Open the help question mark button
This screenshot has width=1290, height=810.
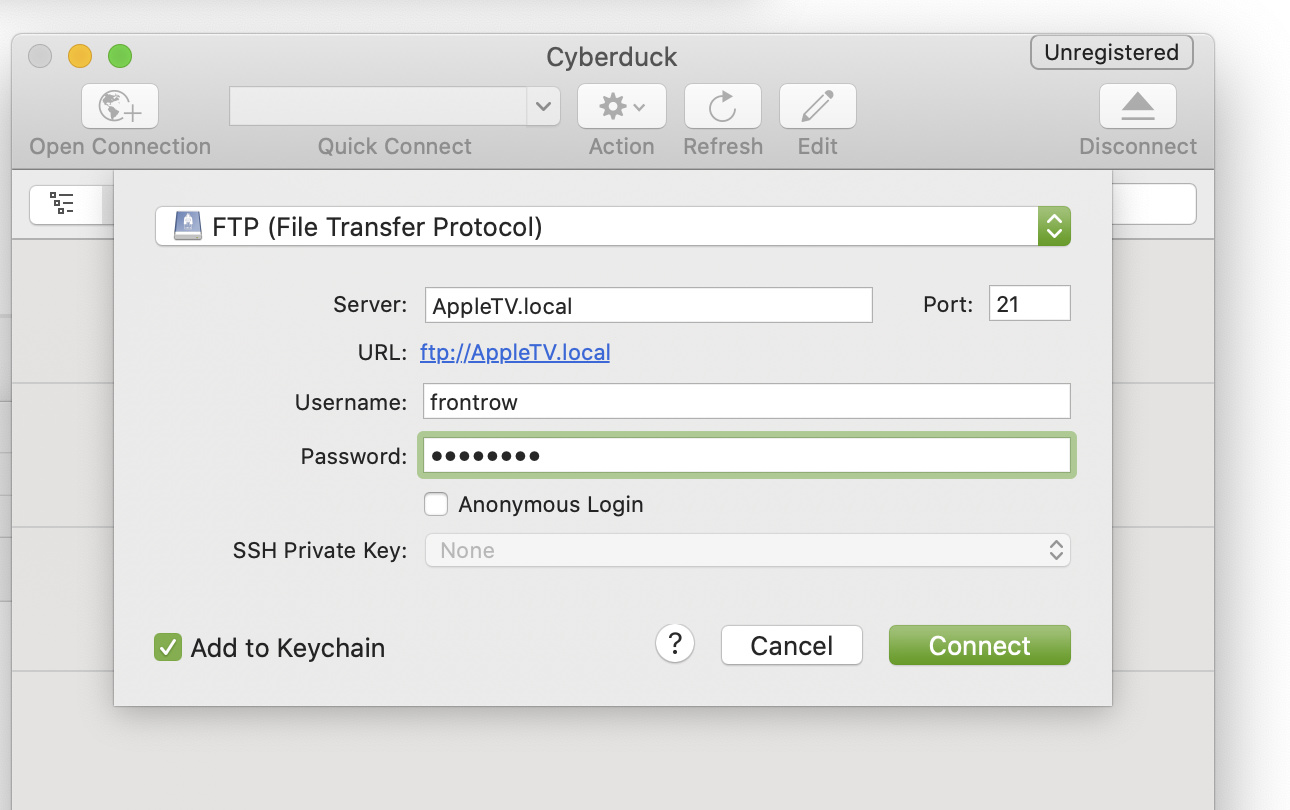(675, 644)
